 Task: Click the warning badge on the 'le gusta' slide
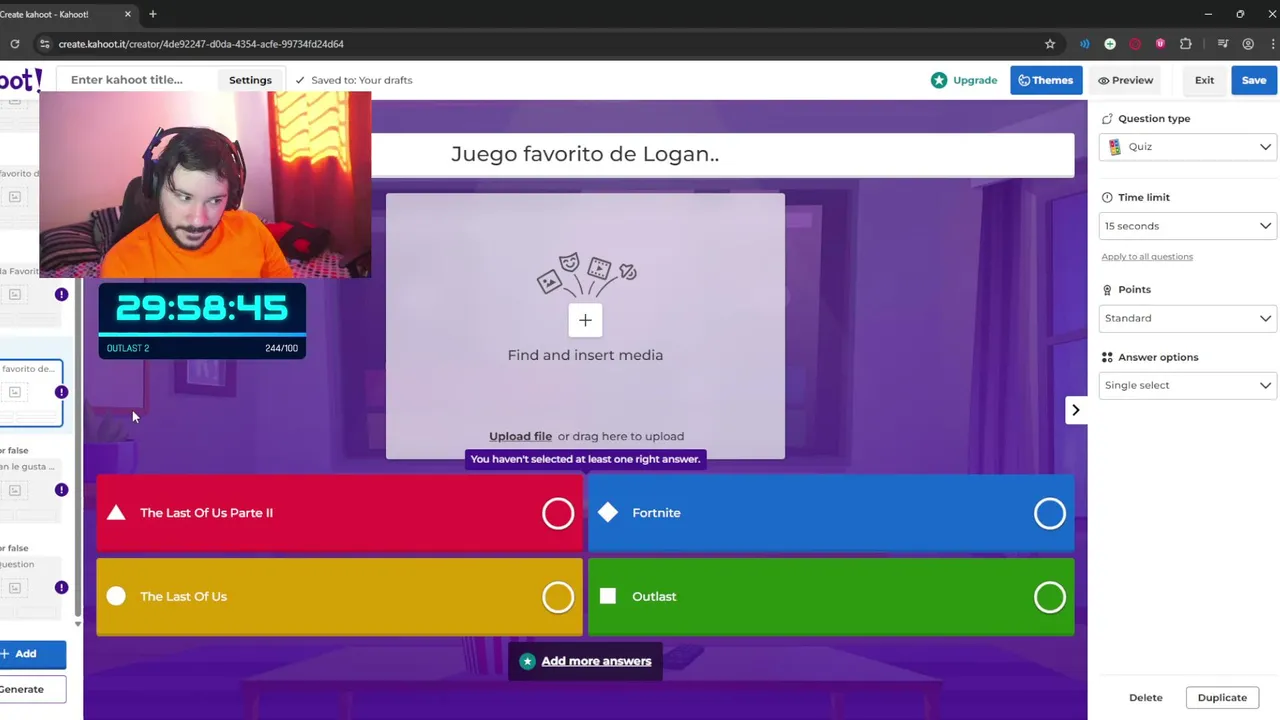point(61,490)
